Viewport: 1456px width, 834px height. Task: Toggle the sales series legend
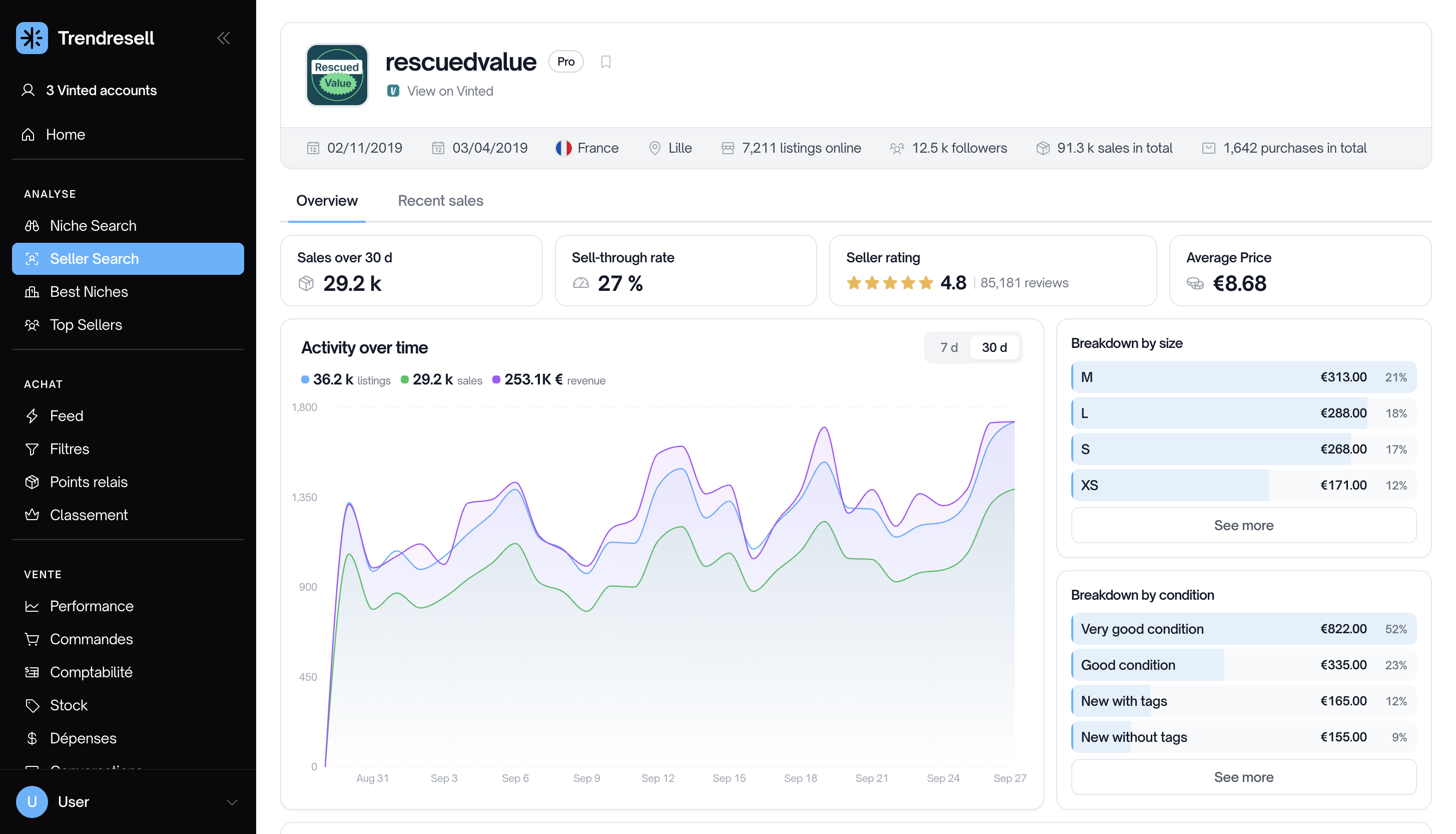click(x=441, y=380)
